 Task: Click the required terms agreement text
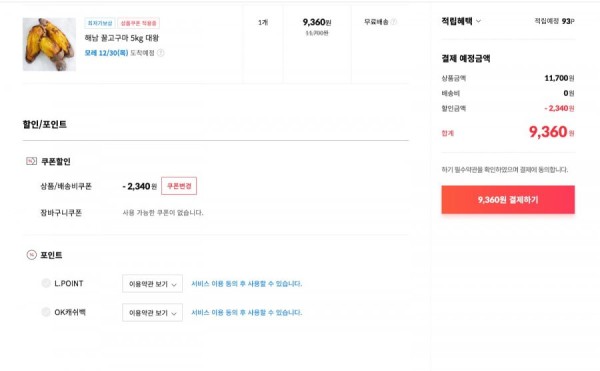[x=505, y=169]
